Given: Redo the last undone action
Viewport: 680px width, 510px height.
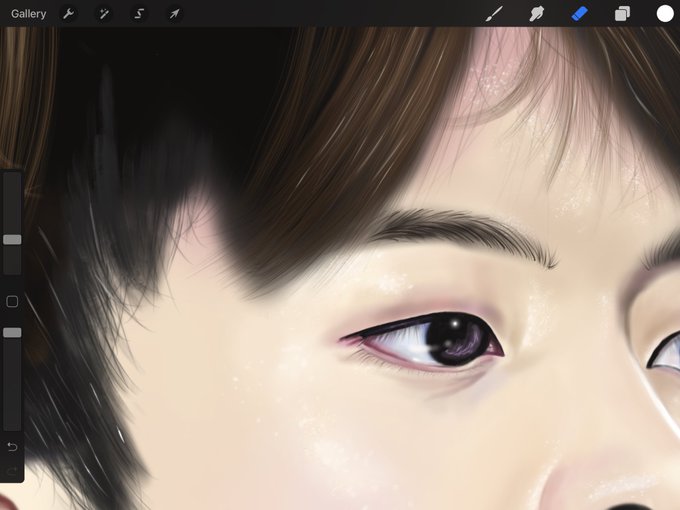Looking at the screenshot, I should (12, 471).
